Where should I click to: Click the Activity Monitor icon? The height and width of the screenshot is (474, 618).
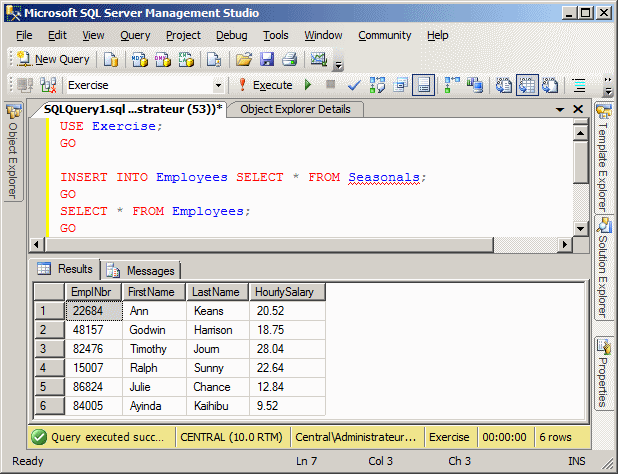(318, 59)
